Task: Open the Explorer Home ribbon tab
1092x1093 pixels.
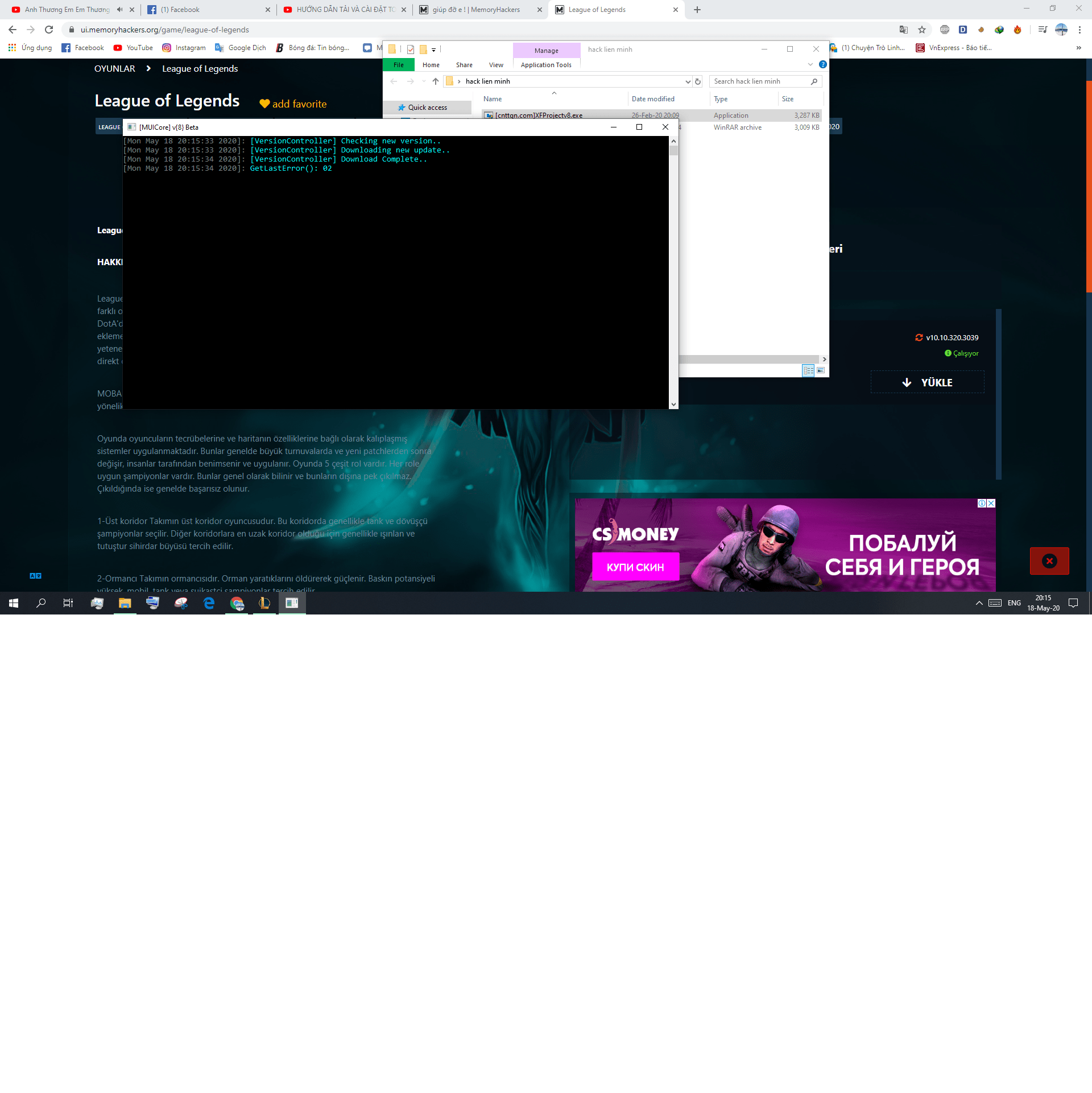Action: tap(431, 65)
